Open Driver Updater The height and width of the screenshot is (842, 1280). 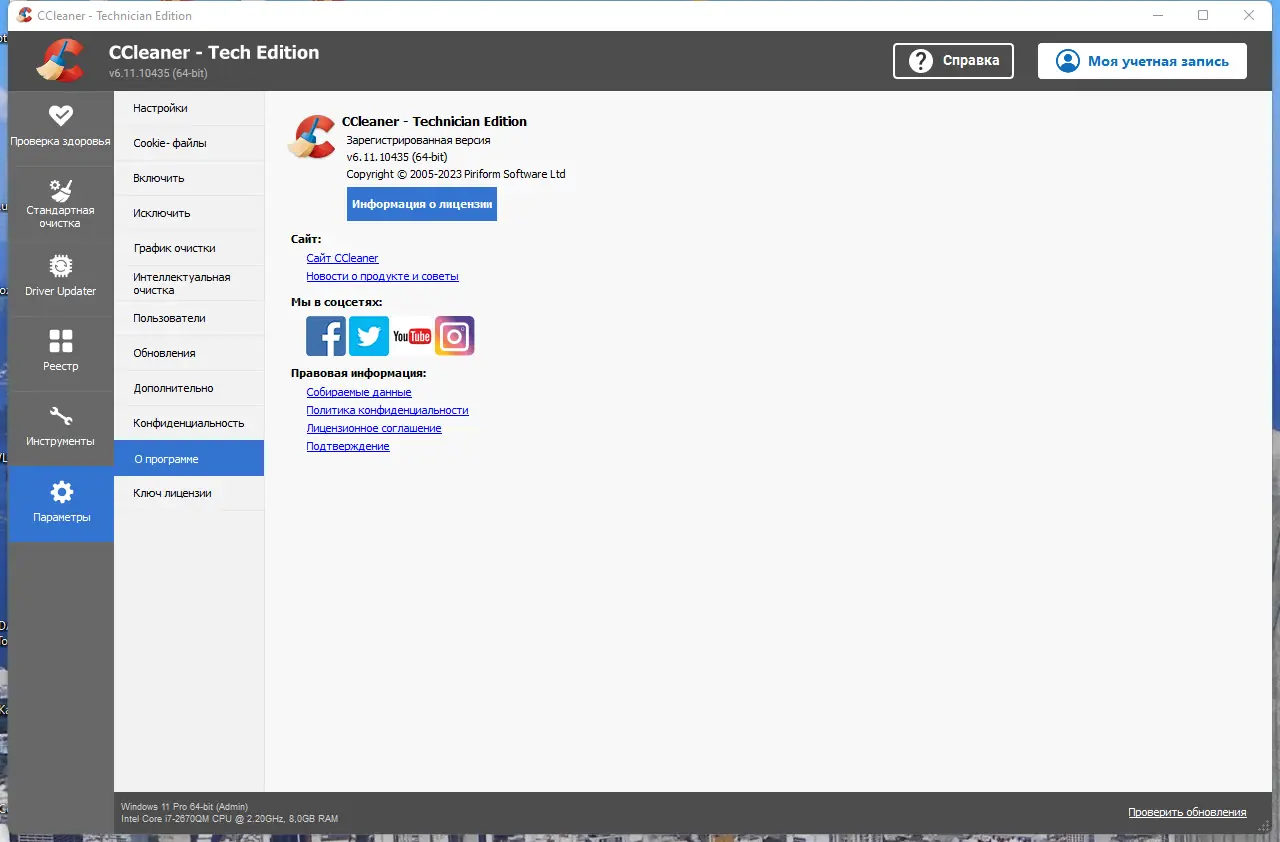[x=61, y=277]
